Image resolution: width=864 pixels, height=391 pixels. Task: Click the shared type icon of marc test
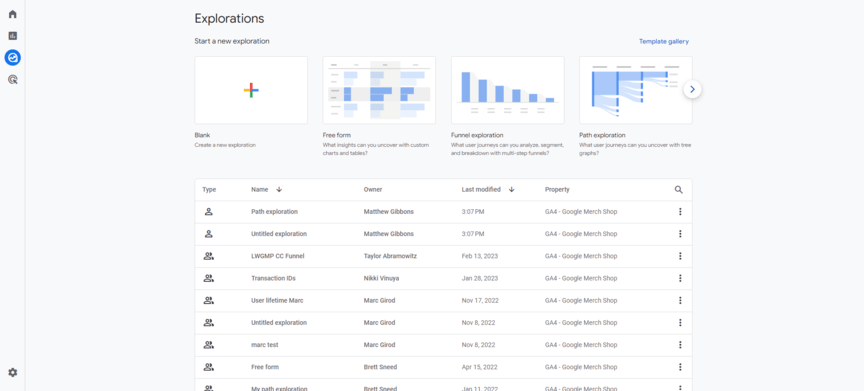pyautogui.click(x=208, y=345)
